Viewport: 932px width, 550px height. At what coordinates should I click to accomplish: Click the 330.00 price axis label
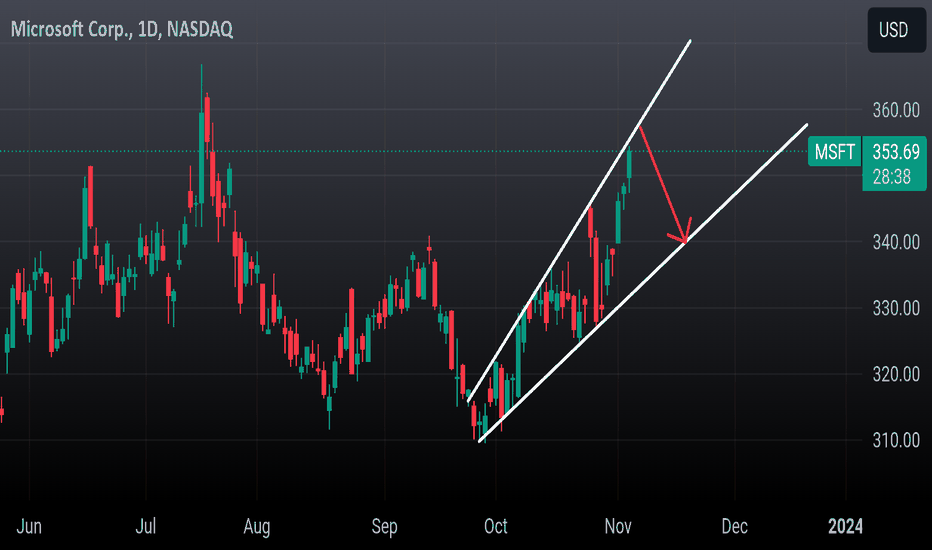[896, 308]
